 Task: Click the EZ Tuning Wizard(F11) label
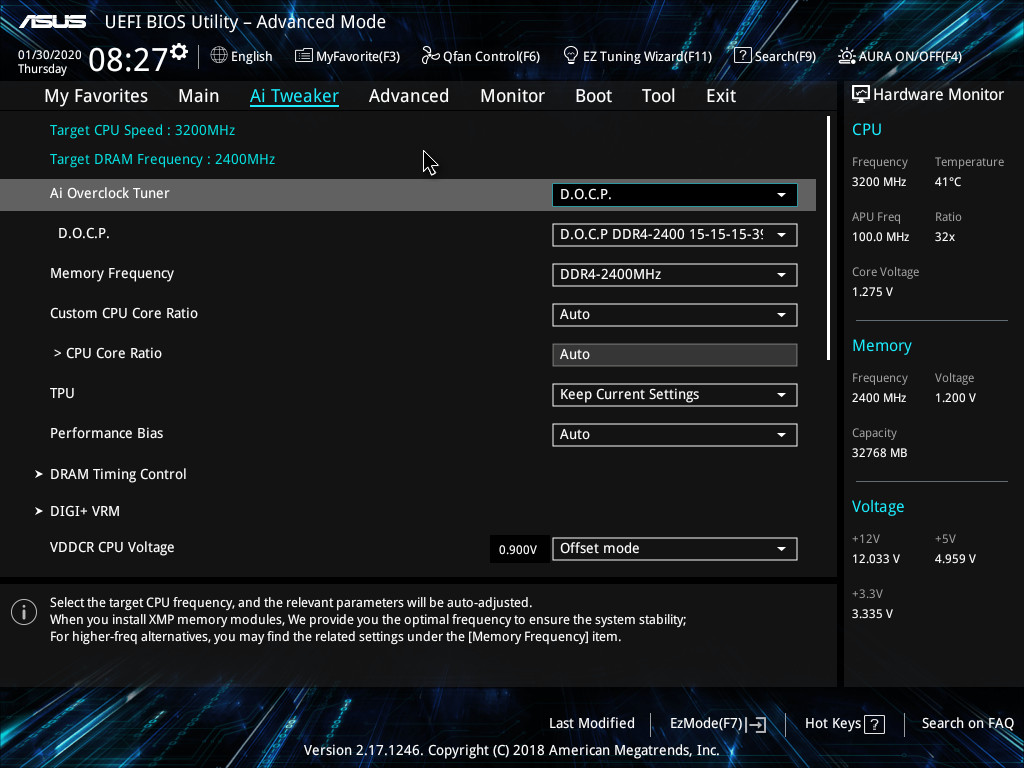[647, 56]
